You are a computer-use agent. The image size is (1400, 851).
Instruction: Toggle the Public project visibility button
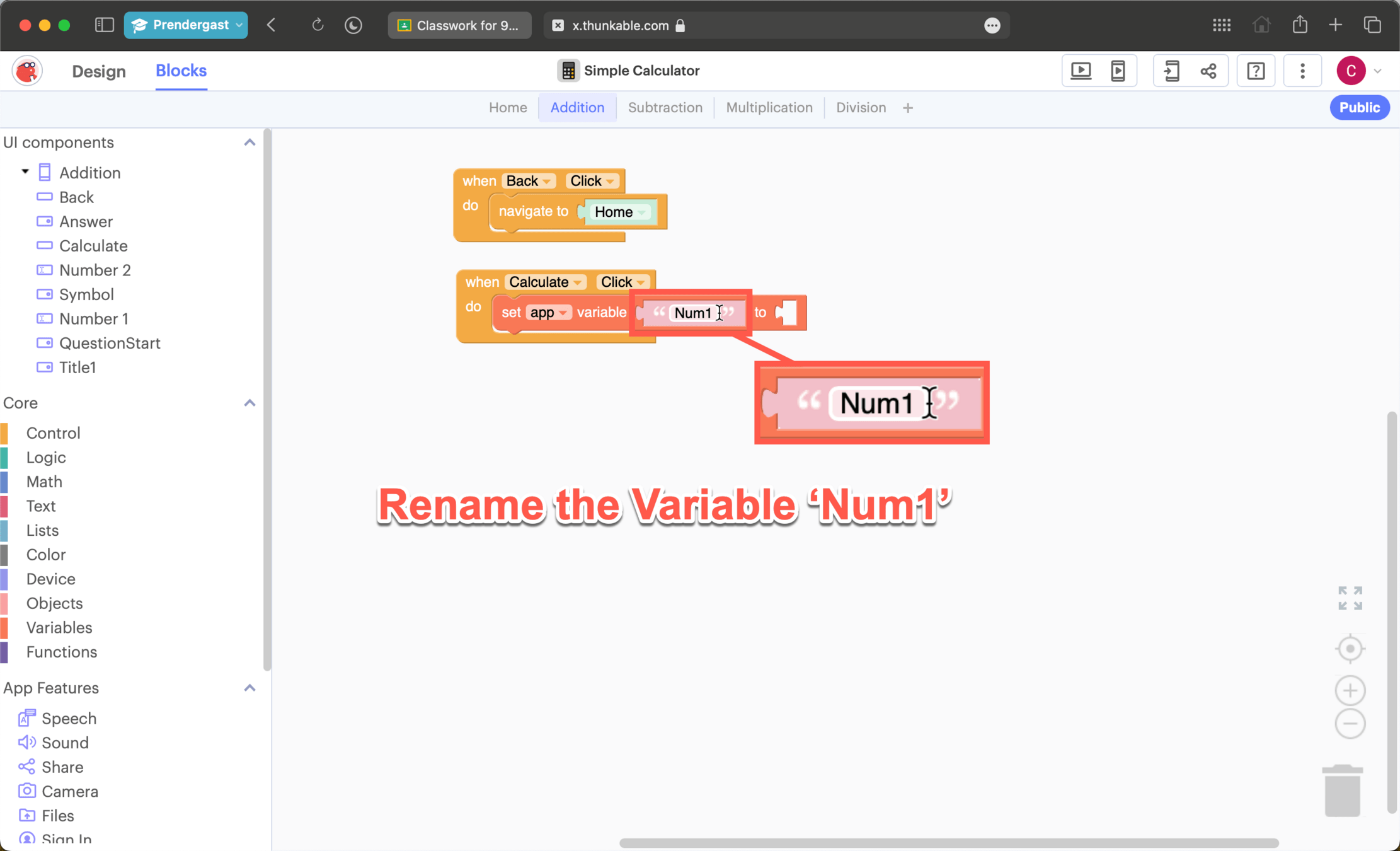[x=1359, y=107]
